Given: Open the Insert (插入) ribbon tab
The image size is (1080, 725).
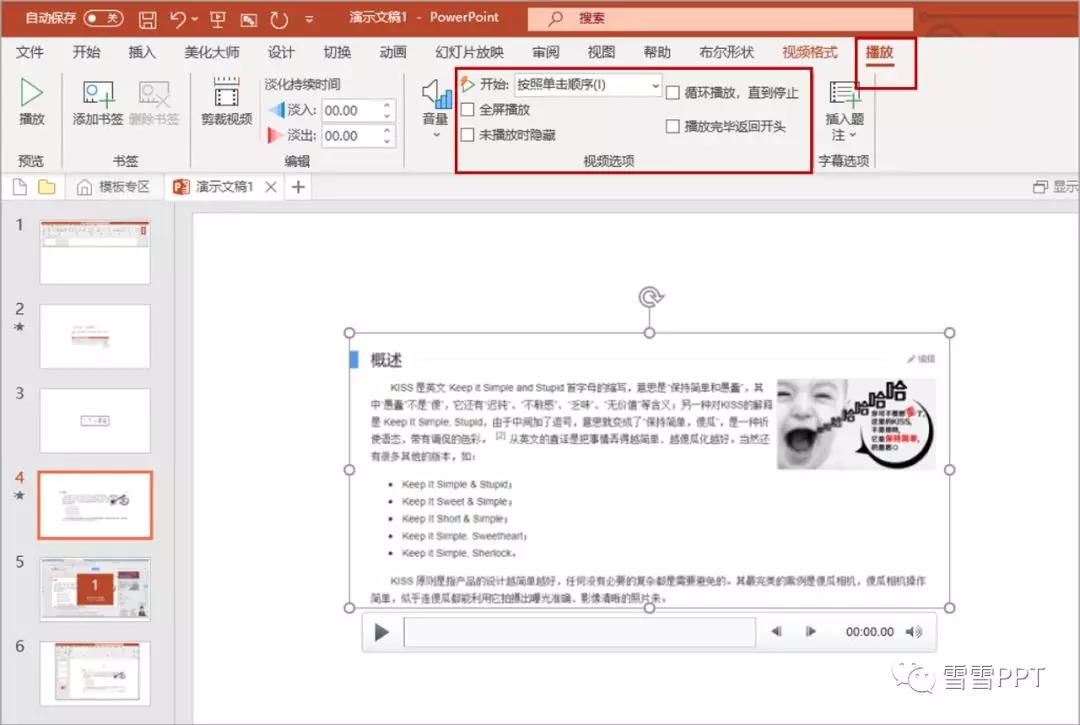Looking at the screenshot, I should point(142,52).
